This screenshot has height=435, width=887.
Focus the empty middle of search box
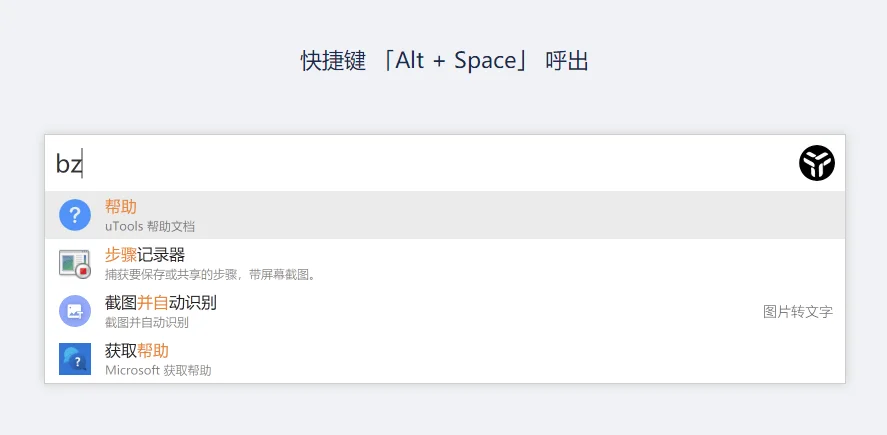[441, 163]
